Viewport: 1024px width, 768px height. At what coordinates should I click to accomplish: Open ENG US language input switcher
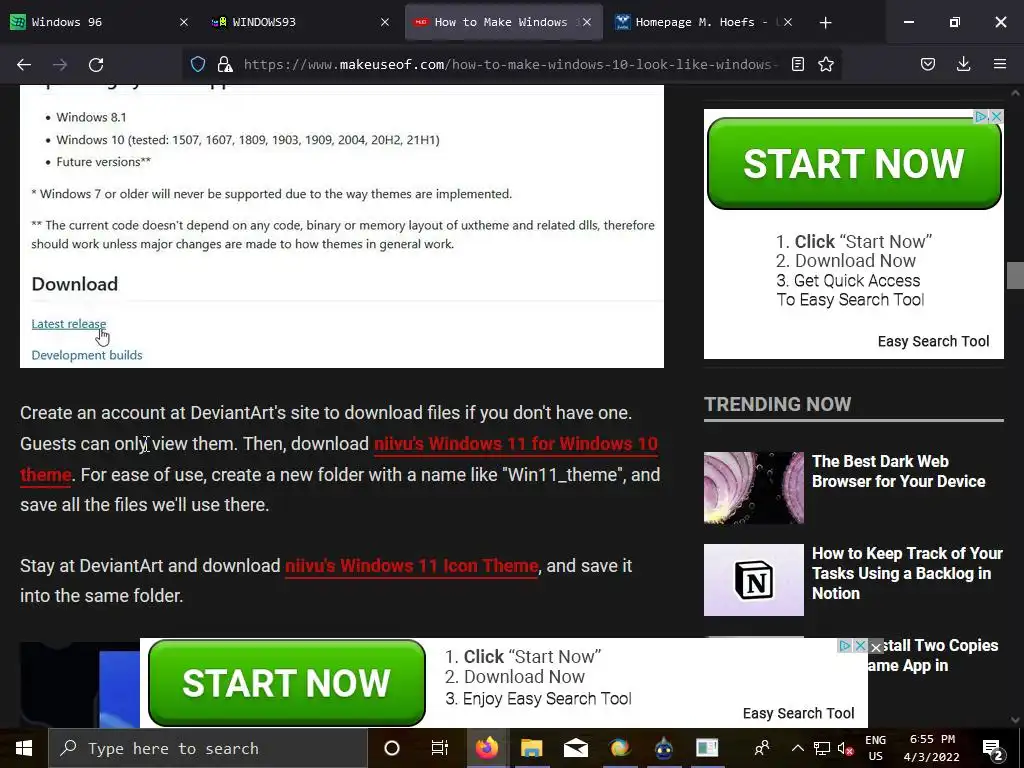pos(876,748)
